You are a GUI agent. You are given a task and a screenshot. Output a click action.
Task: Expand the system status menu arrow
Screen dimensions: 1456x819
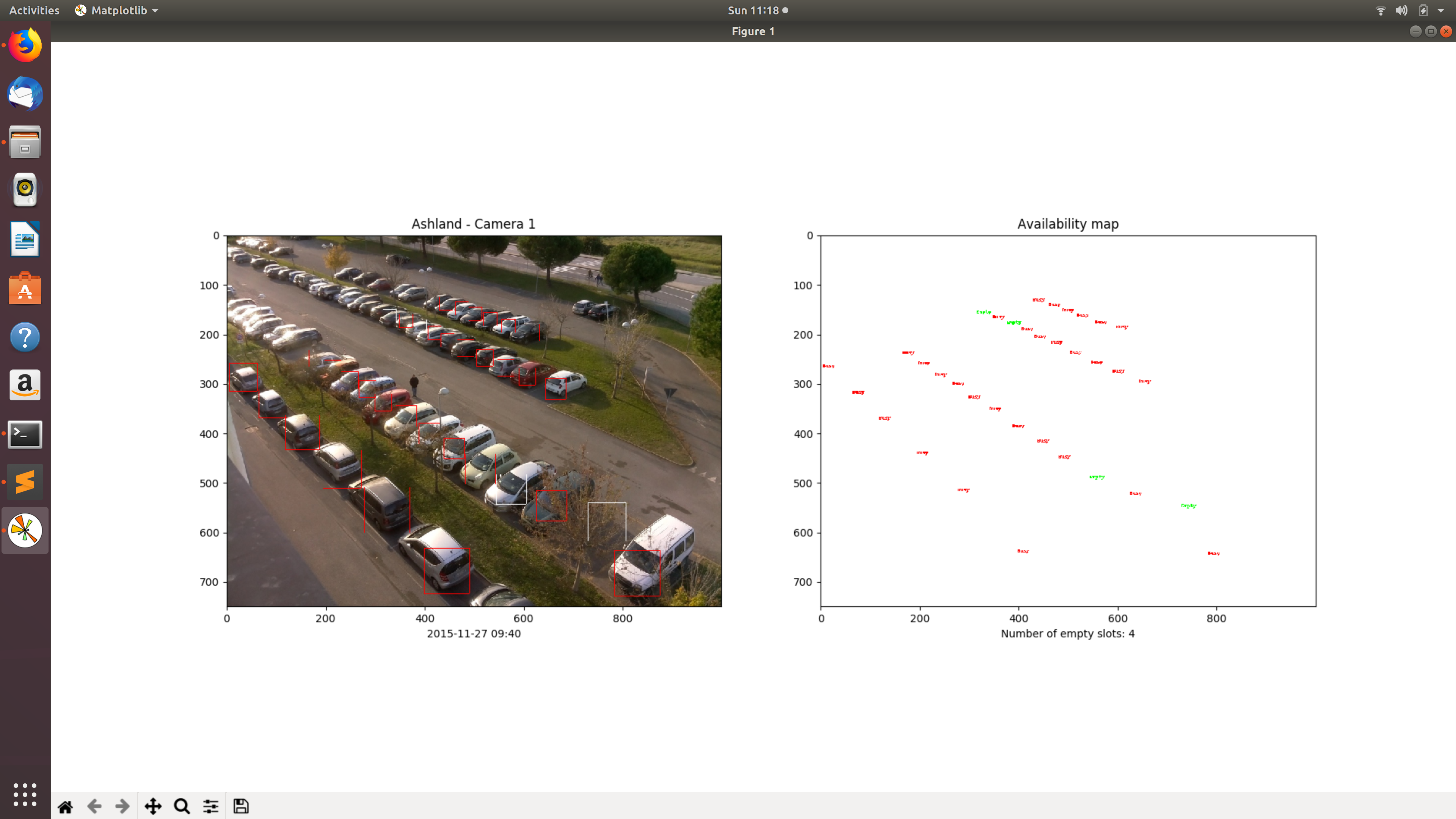pyautogui.click(x=1441, y=10)
